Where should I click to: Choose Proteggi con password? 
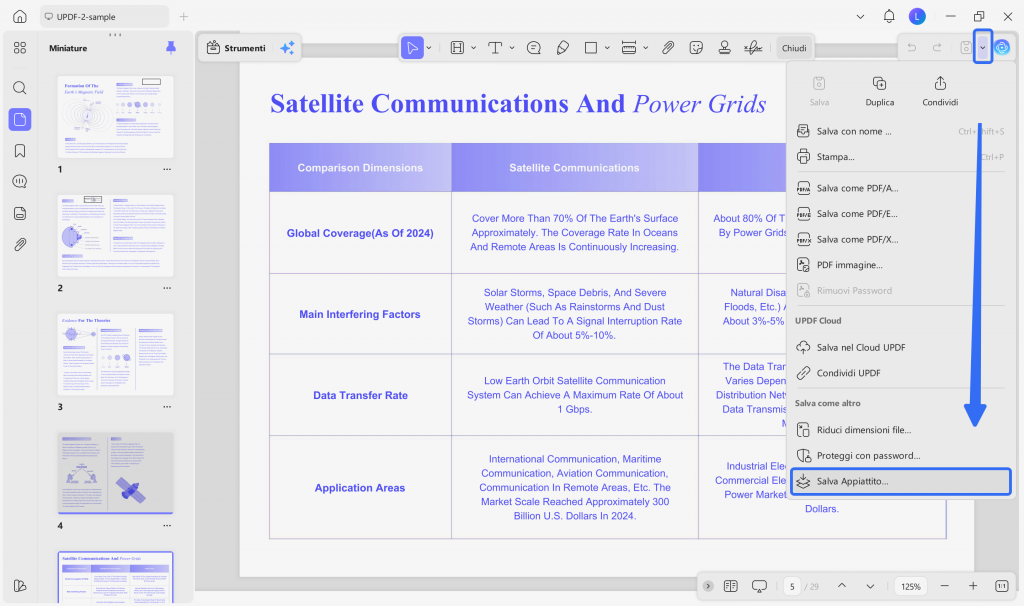pos(901,456)
